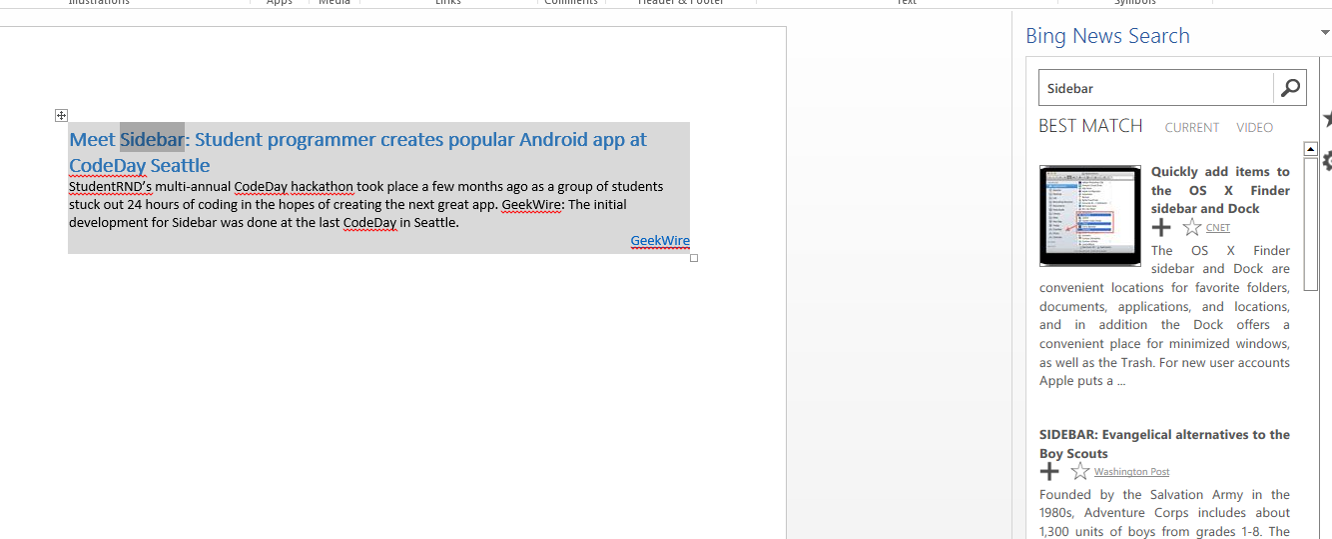The height and width of the screenshot is (539, 1332).
Task: Open the 'Meet Sidebar' headline link in document
Action: 358,152
